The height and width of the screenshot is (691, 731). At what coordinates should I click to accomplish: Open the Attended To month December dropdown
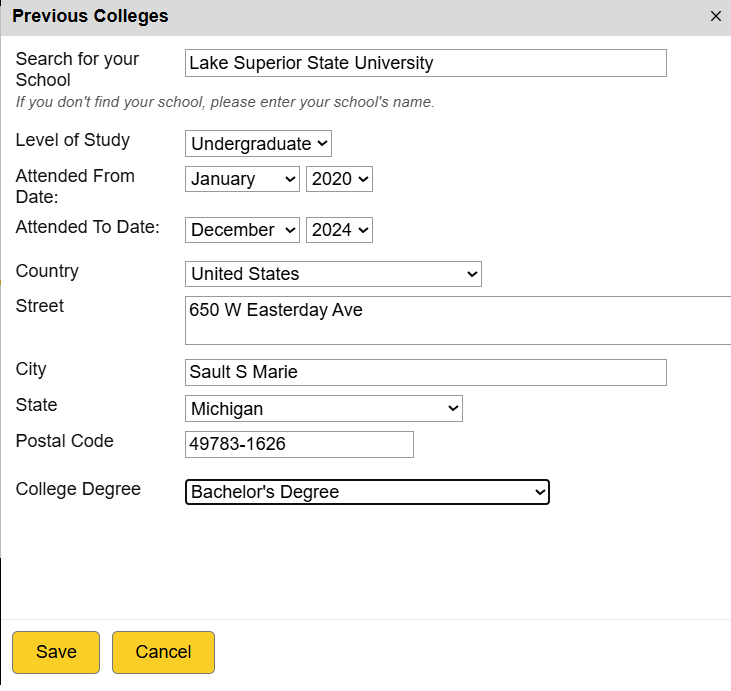tap(242, 230)
